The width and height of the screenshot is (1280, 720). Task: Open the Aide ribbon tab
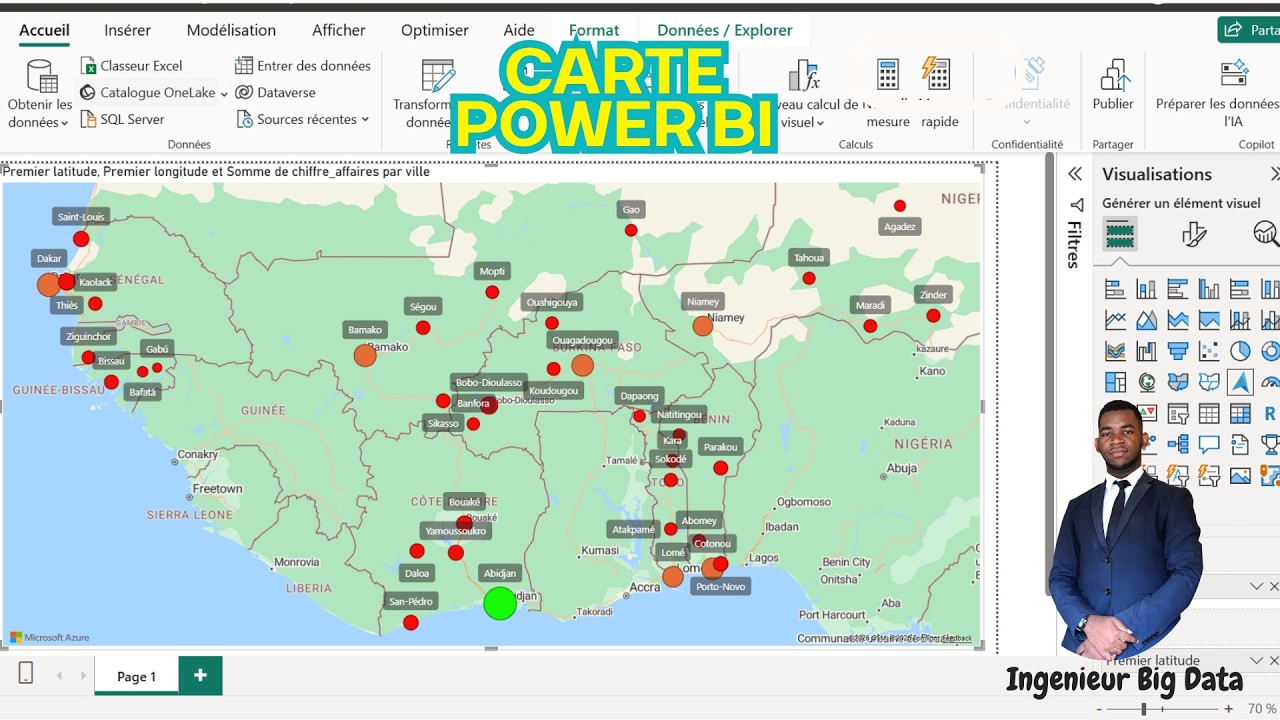pos(519,30)
